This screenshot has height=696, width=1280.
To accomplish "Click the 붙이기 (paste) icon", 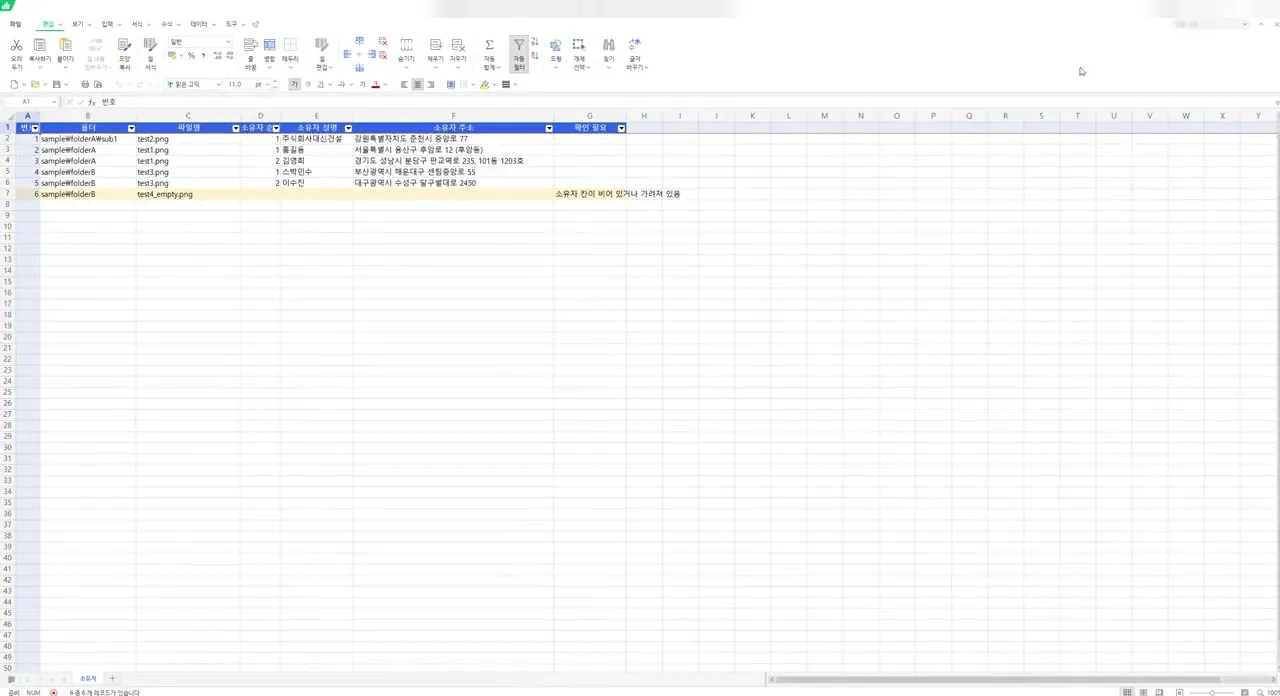I will coord(65,45).
